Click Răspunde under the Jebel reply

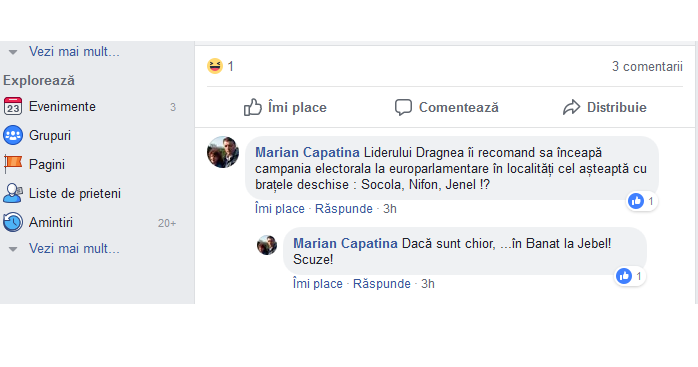coord(381,284)
